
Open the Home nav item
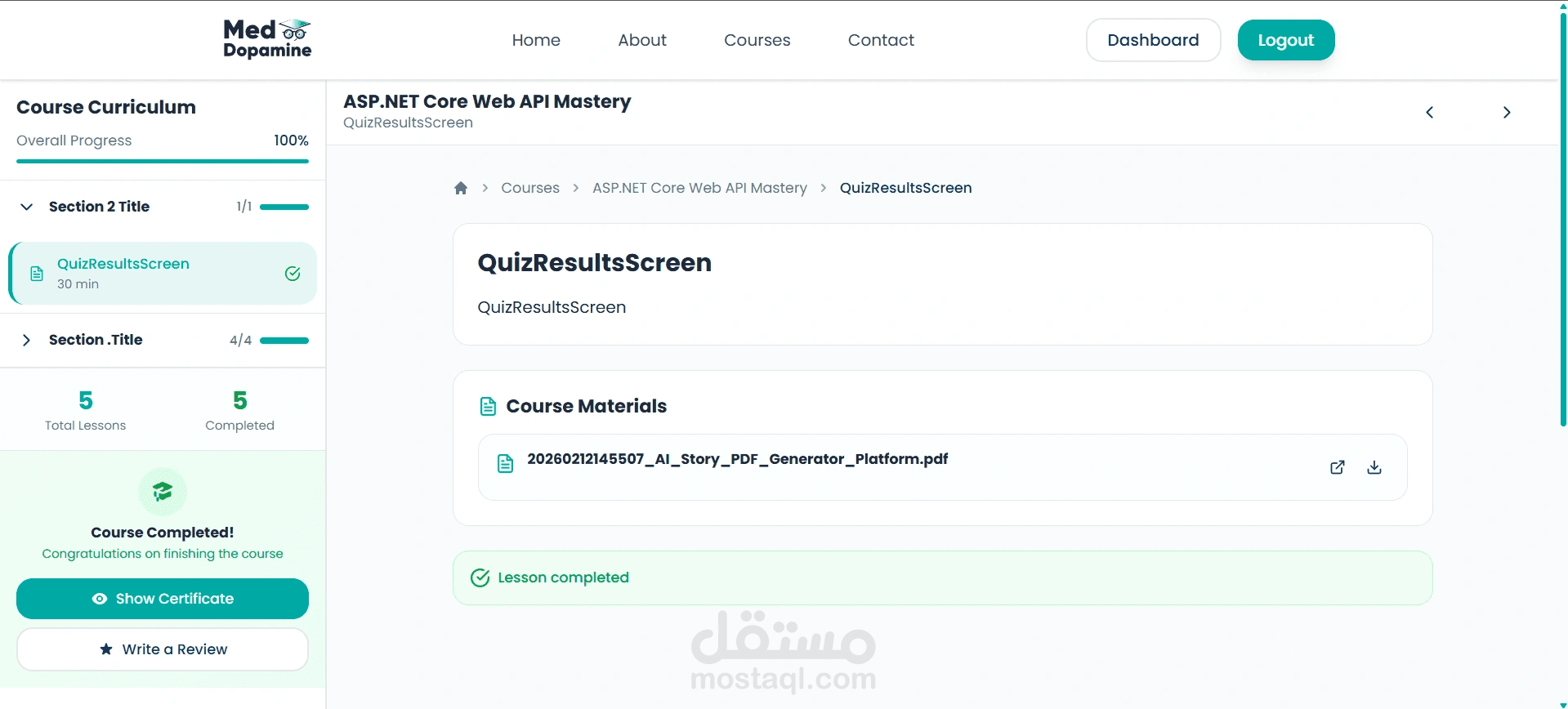(x=536, y=40)
